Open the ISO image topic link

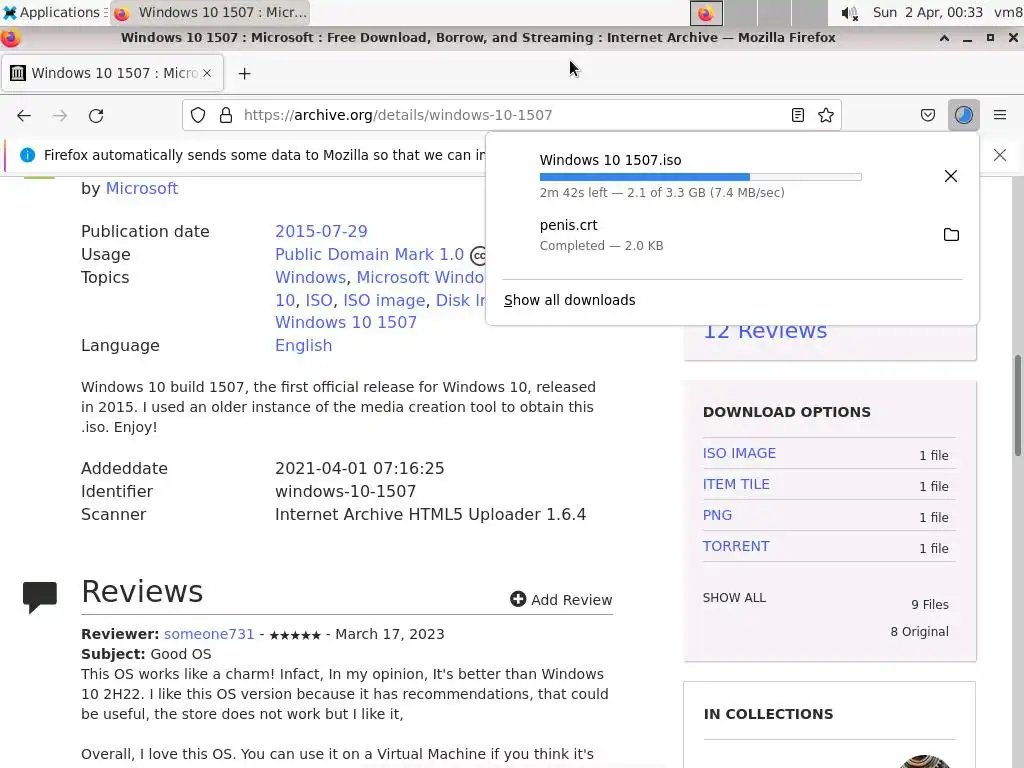click(x=384, y=300)
